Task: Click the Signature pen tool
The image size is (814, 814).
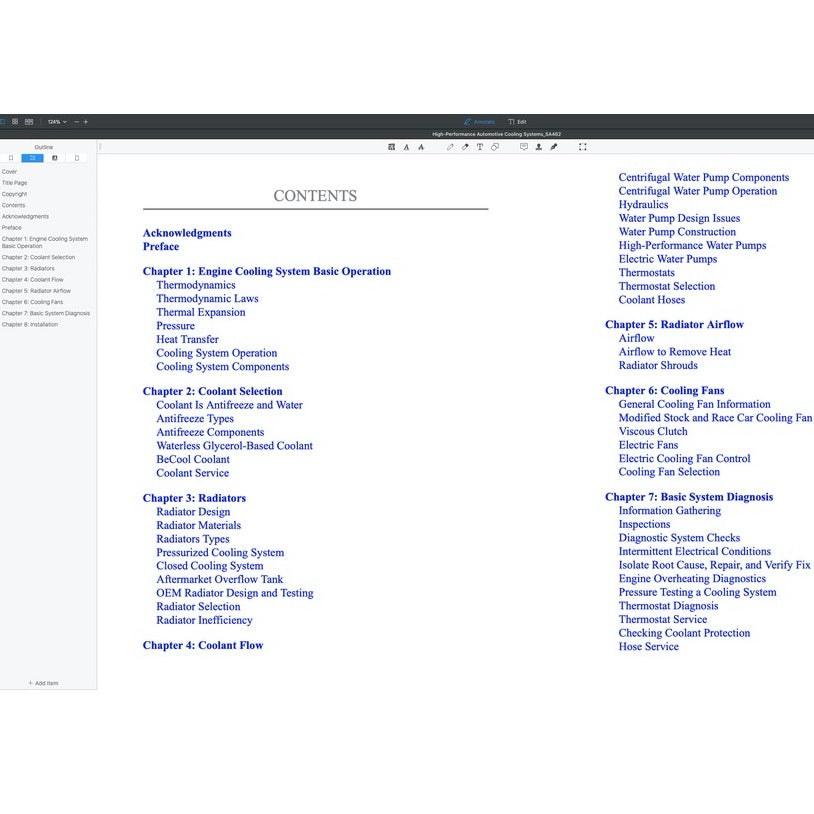Action: pyautogui.click(x=554, y=147)
